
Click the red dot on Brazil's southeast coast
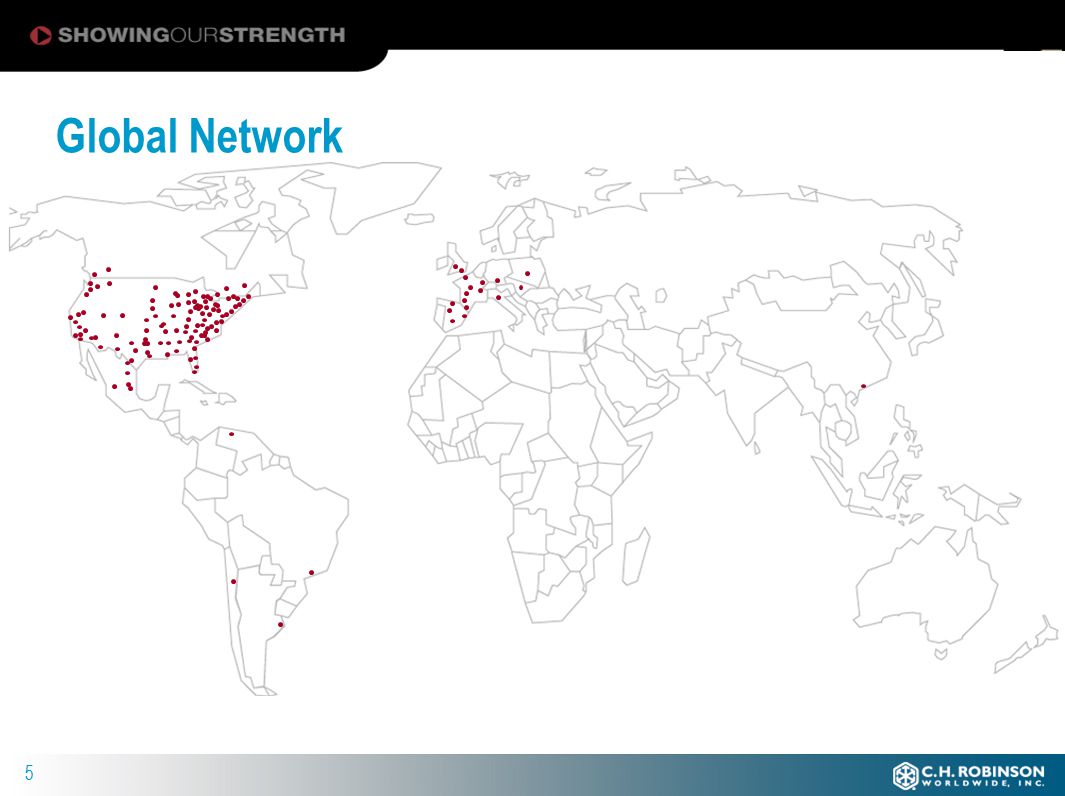tap(312, 573)
